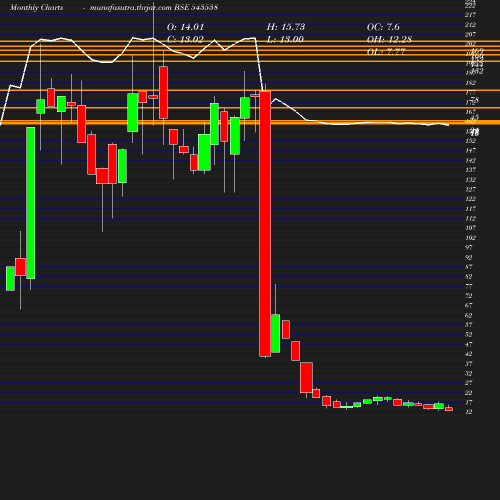Click the 122 price axis label

coord(470,199)
